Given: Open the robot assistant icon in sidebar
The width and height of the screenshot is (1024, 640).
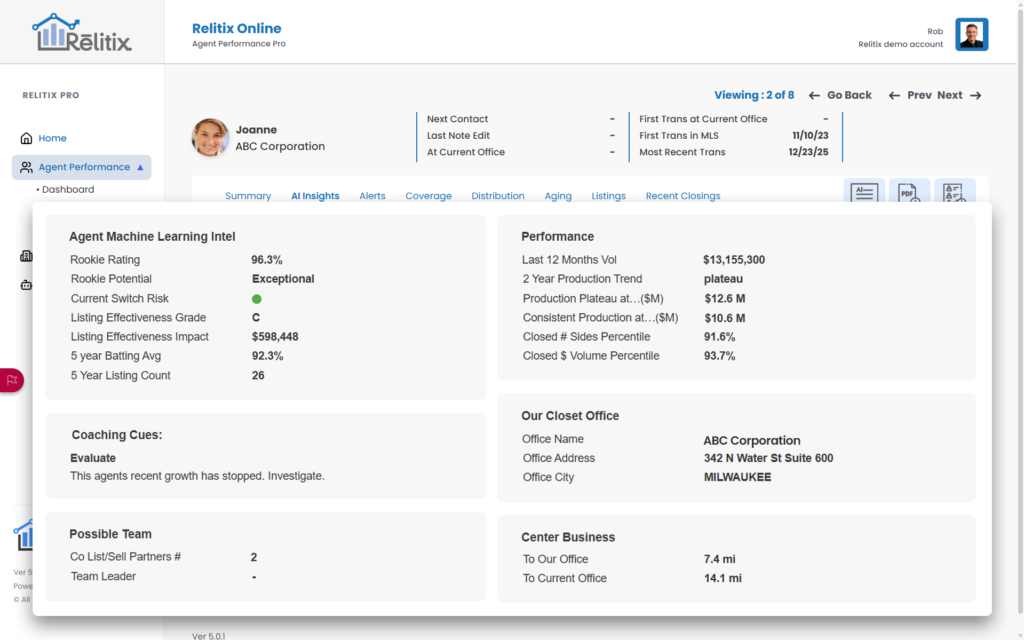Looking at the screenshot, I should point(26,285).
